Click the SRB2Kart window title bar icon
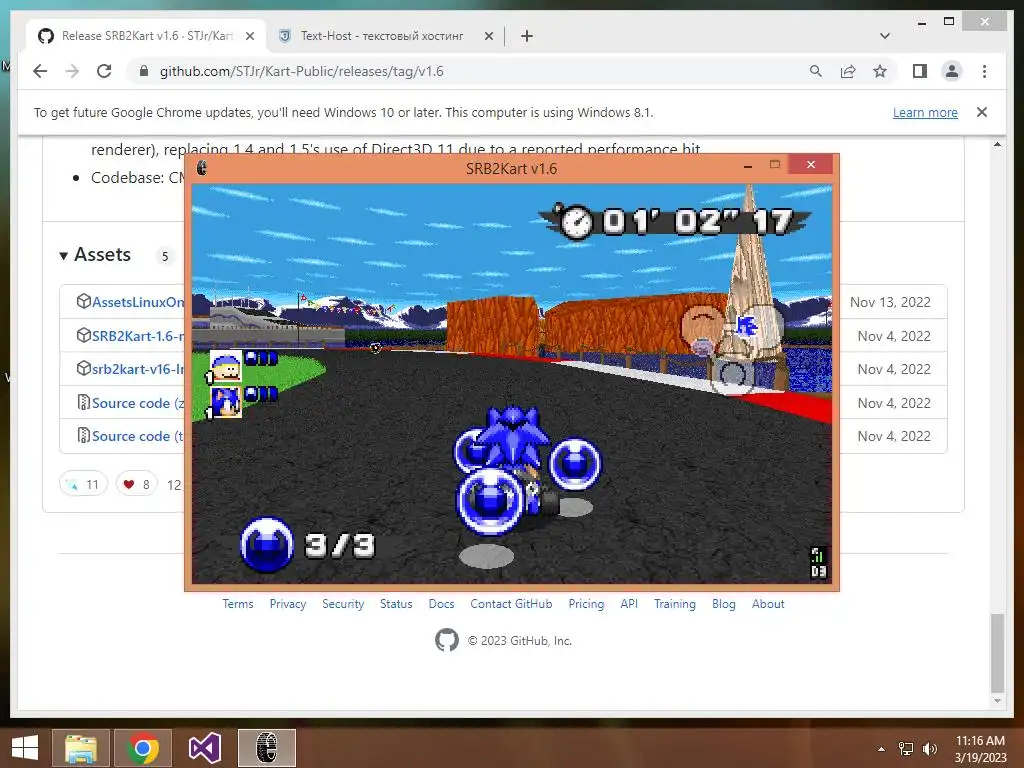This screenshot has width=1024, height=768. pyautogui.click(x=202, y=168)
